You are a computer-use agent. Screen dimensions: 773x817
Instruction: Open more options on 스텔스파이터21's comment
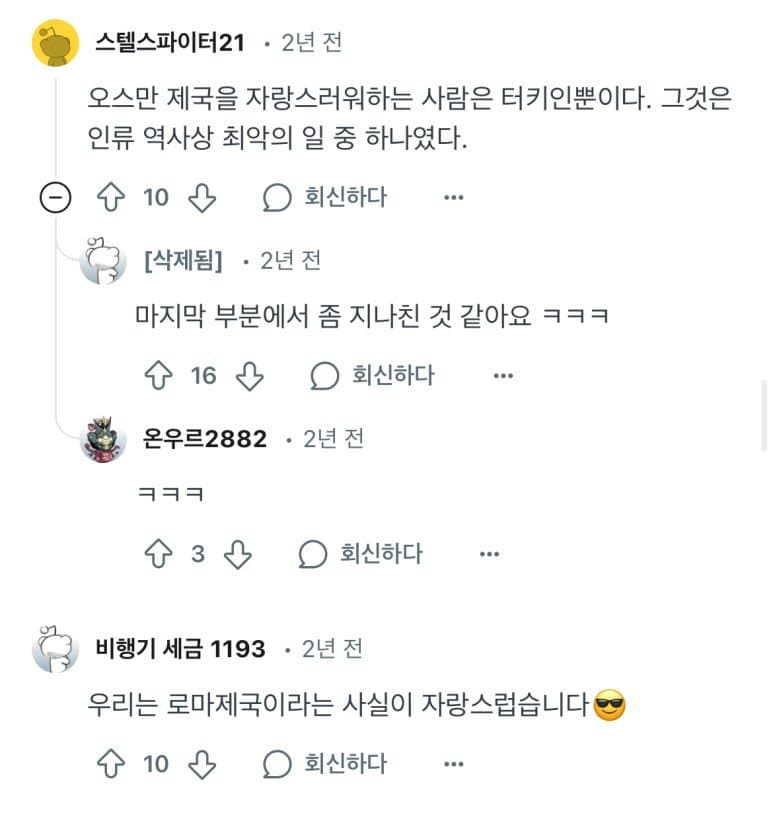(x=454, y=197)
